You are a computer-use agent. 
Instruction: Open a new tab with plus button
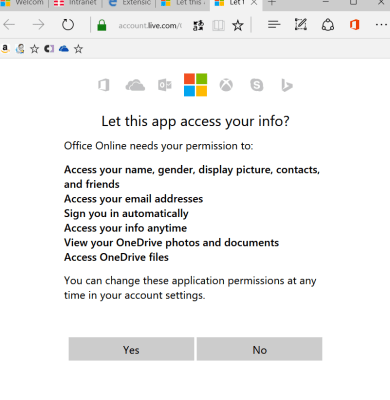pyautogui.click(x=272, y=3)
